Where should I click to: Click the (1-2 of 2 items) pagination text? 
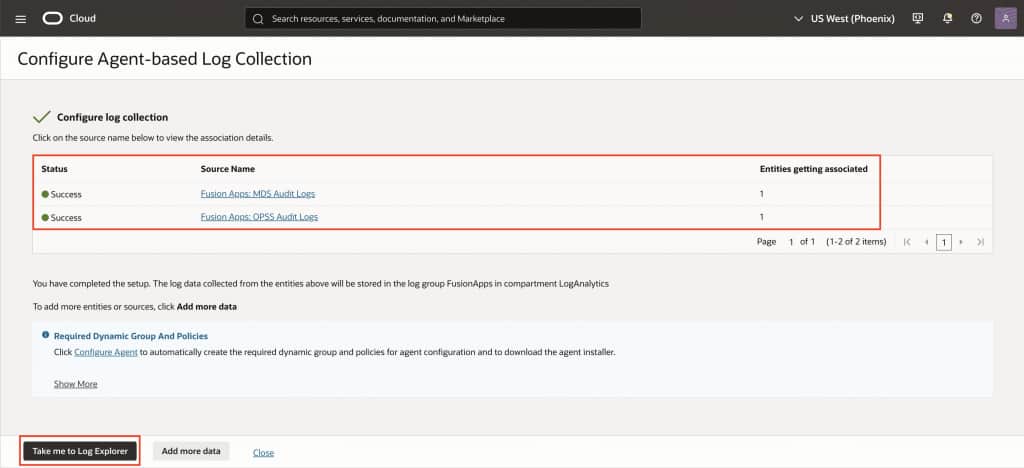[856, 242]
